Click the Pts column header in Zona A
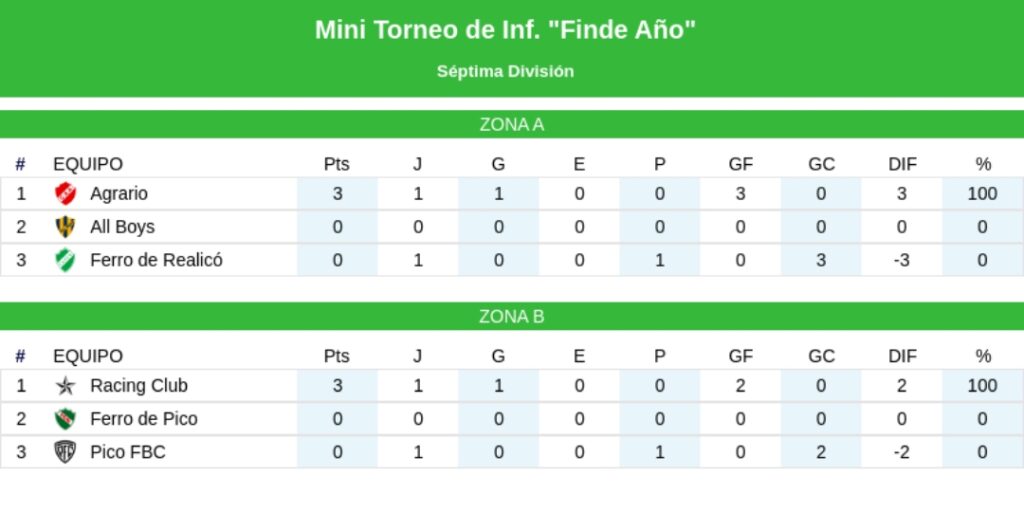1024x512 pixels. click(337, 164)
